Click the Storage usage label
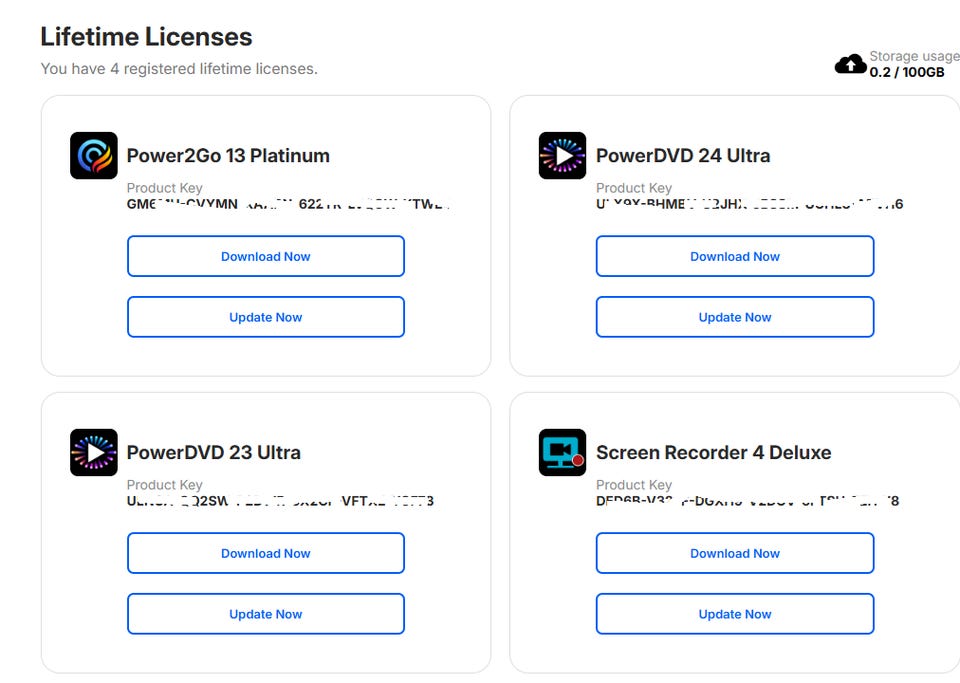The image size is (960, 683). [914, 56]
